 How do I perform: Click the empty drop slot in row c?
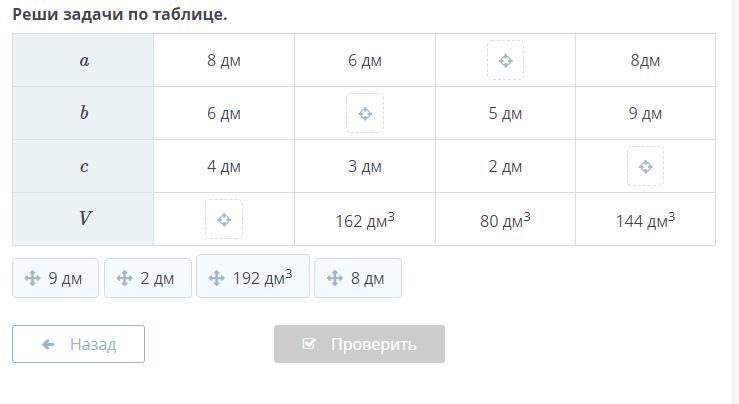point(645,167)
